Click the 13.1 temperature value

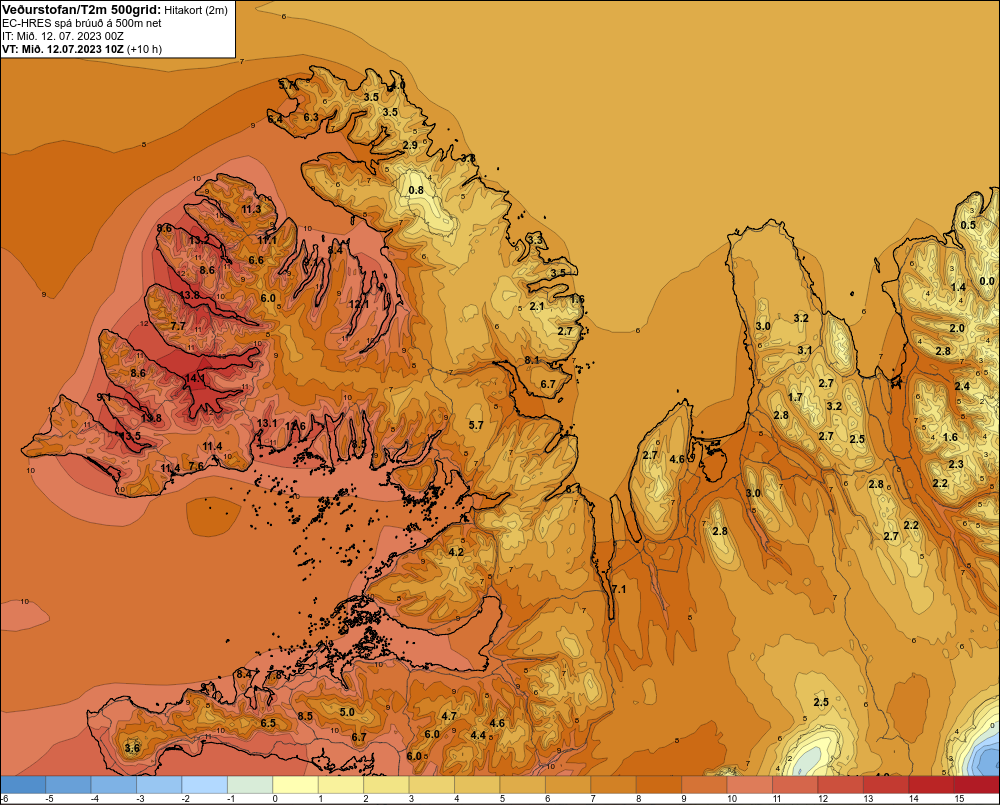267,423
